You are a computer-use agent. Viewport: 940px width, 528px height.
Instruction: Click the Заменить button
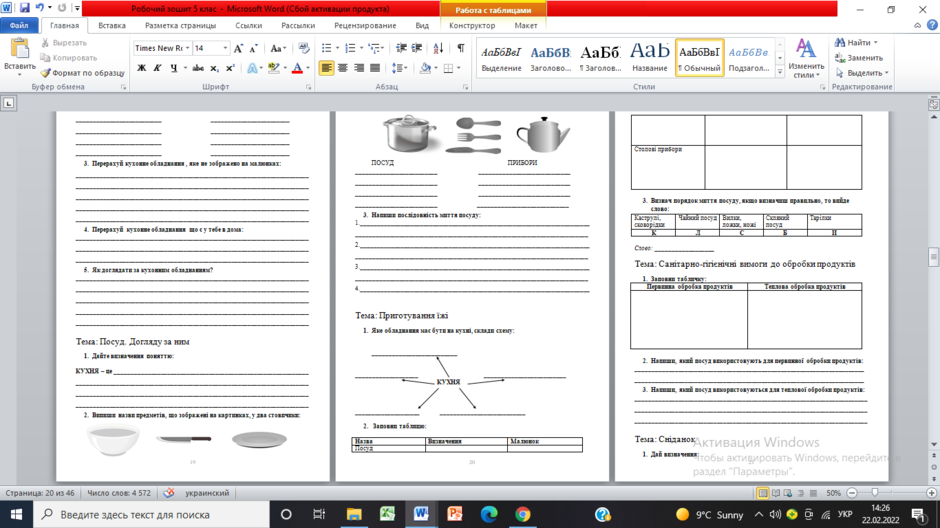(860, 58)
